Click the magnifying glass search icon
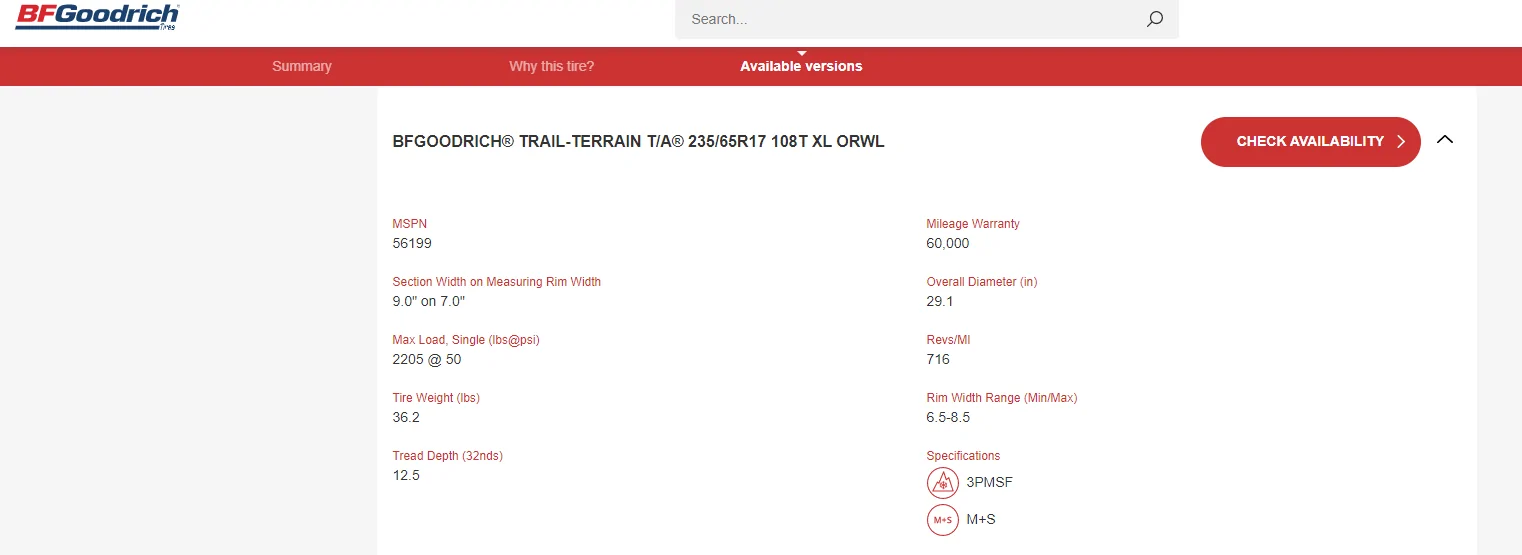Image resolution: width=1522 pixels, height=555 pixels. click(x=1154, y=19)
